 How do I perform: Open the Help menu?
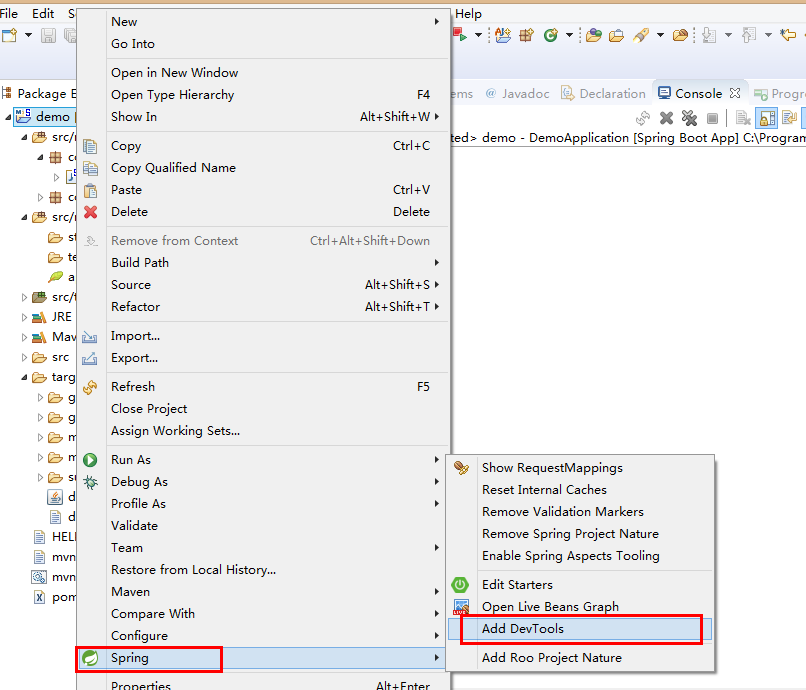click(x=468, y=14)
